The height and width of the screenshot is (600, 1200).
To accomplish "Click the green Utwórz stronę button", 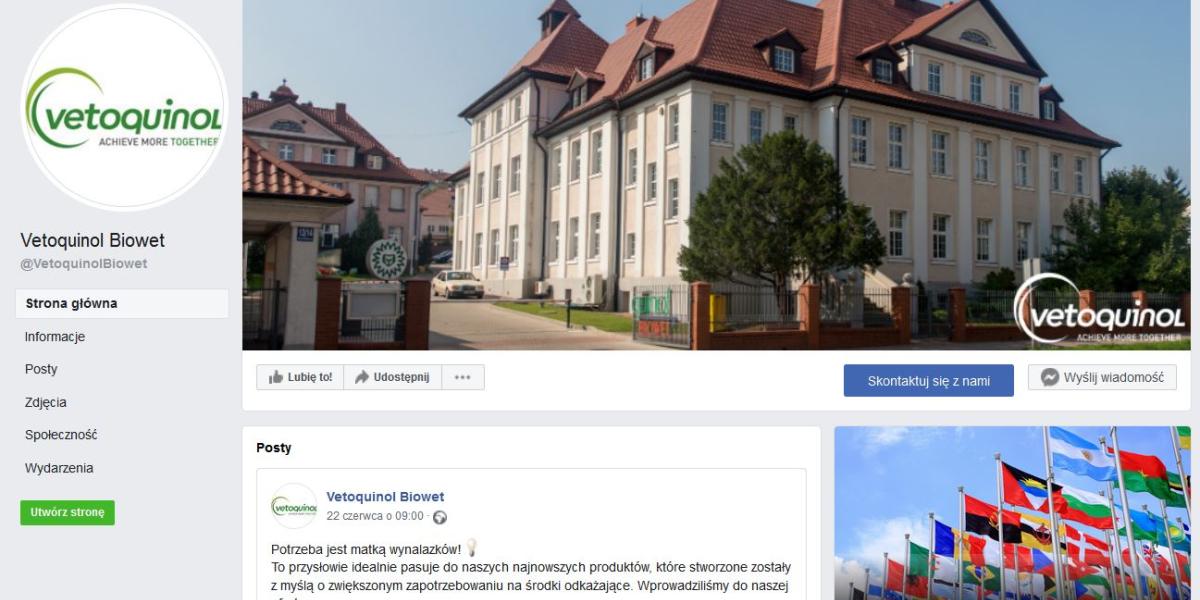I will coord(67,512).
